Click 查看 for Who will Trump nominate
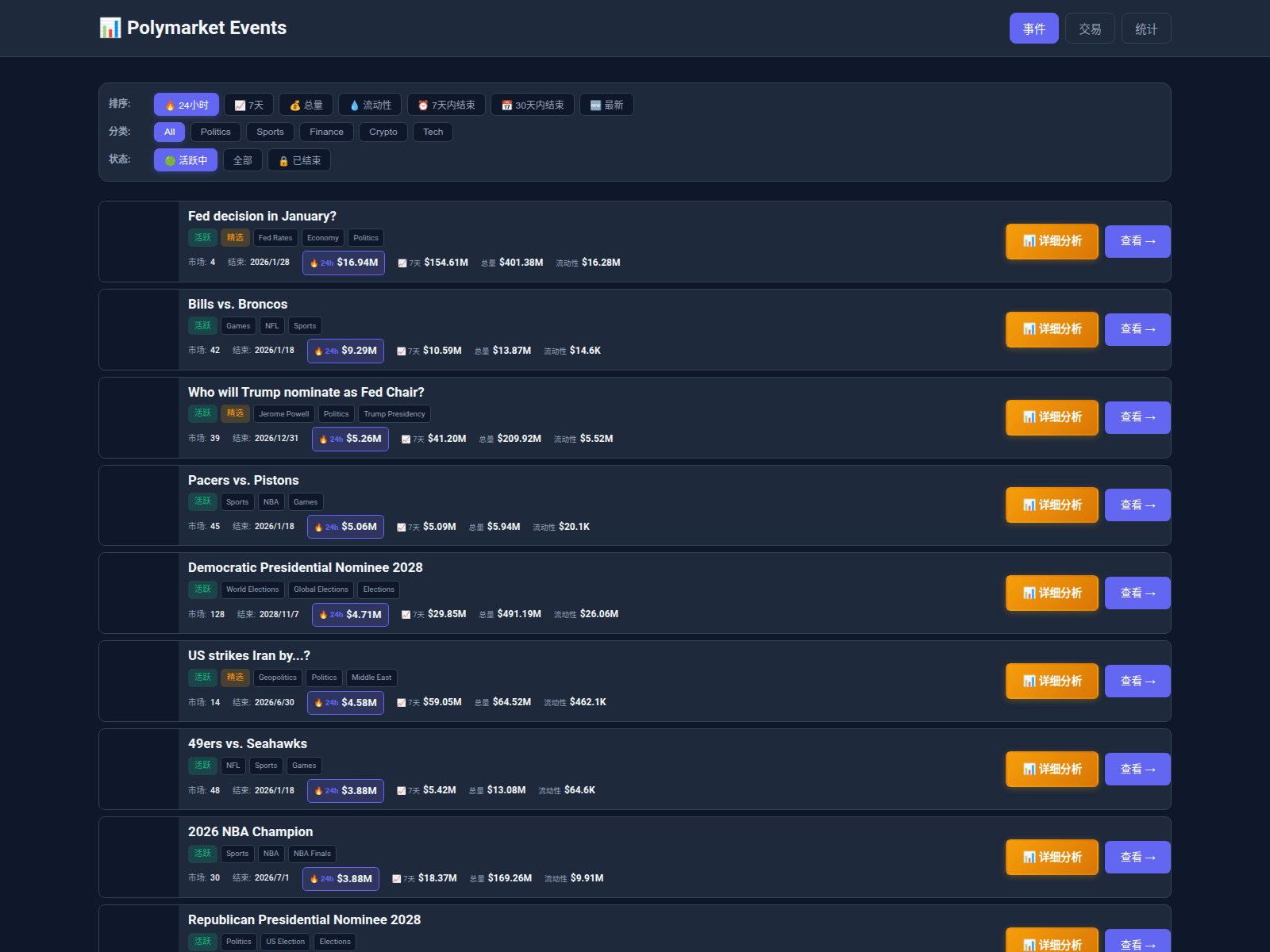This screenshot has width=1270, height=952. coord(1137,417)
